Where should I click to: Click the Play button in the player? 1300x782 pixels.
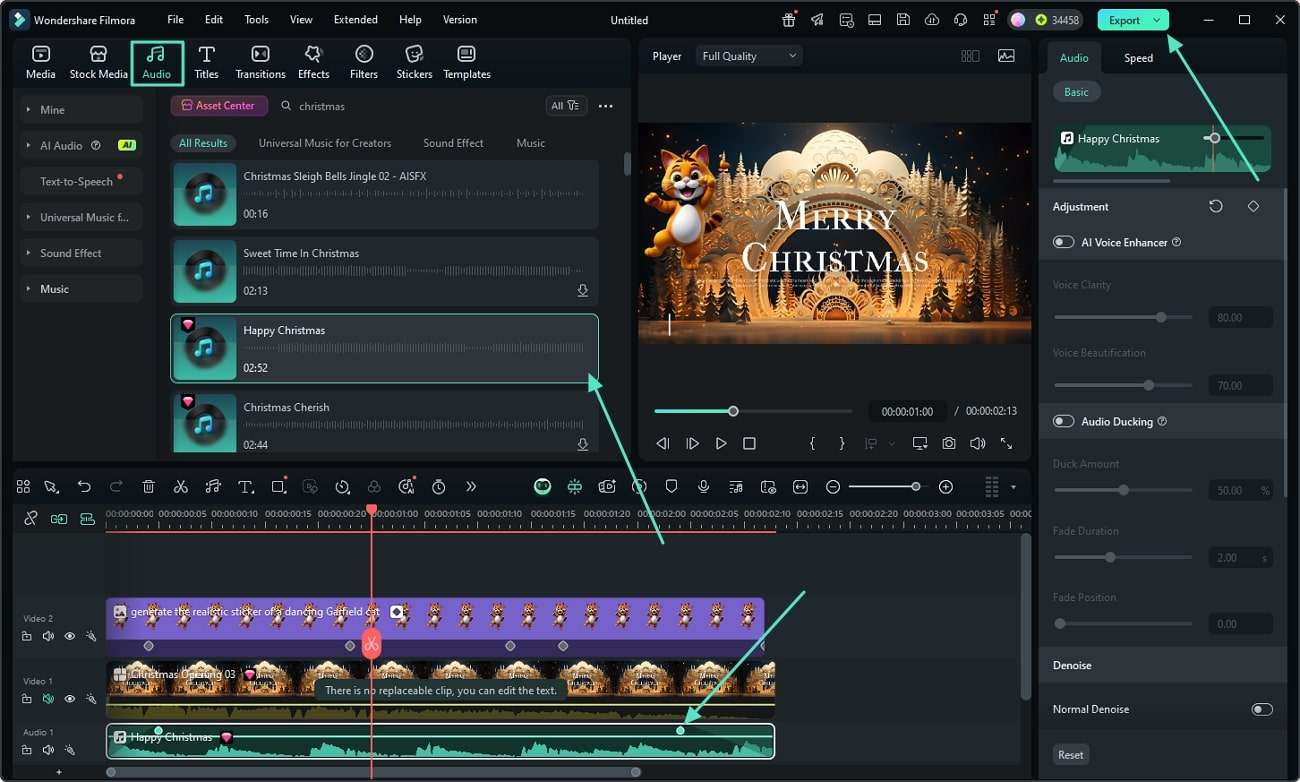click(x=721, y=443)
